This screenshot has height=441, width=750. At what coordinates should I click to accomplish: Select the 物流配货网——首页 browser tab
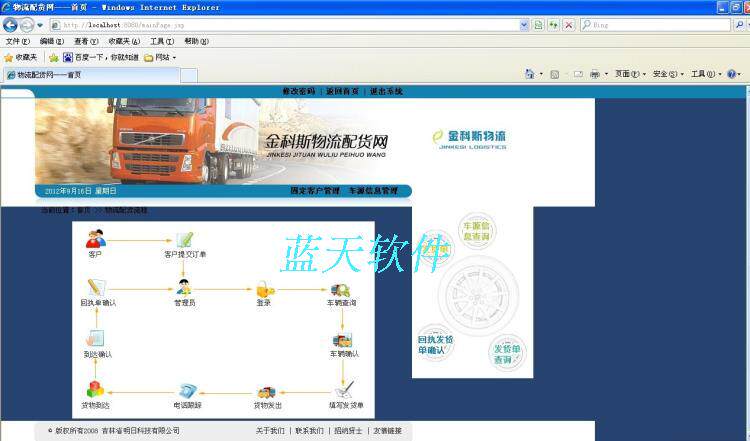[x=92, y=75]
